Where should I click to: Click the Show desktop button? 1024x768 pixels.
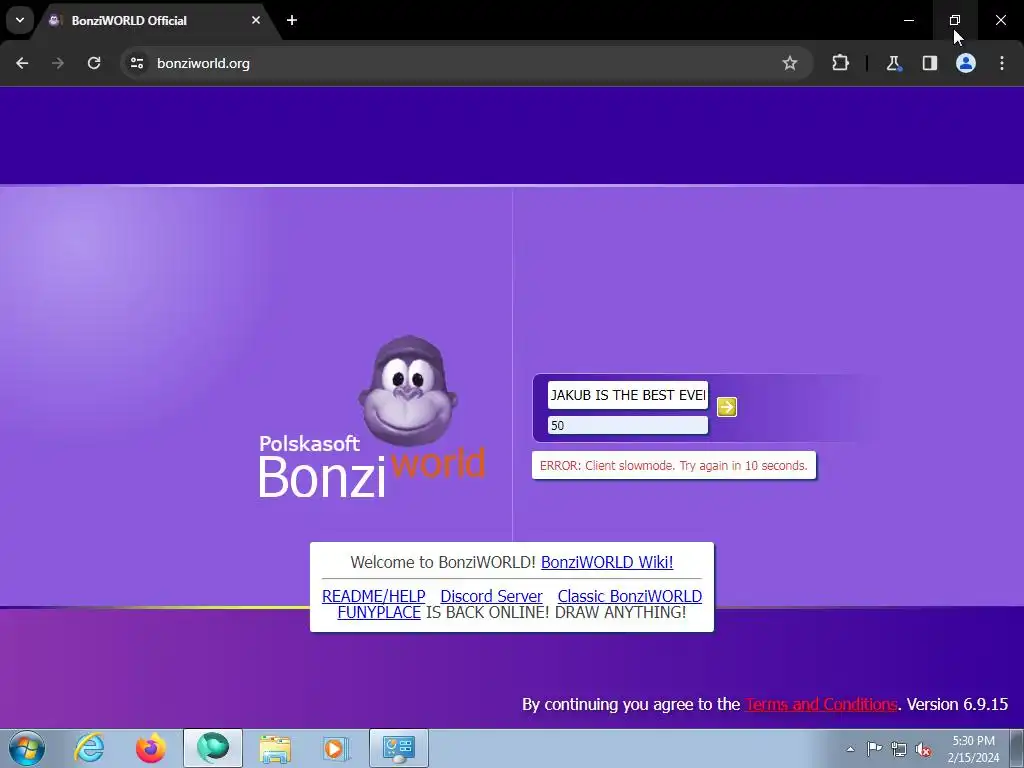click(1017, 748)
